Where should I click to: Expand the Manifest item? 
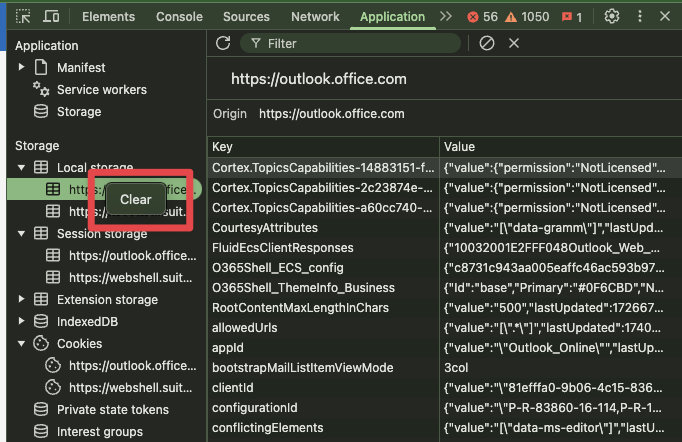[22, 68]
